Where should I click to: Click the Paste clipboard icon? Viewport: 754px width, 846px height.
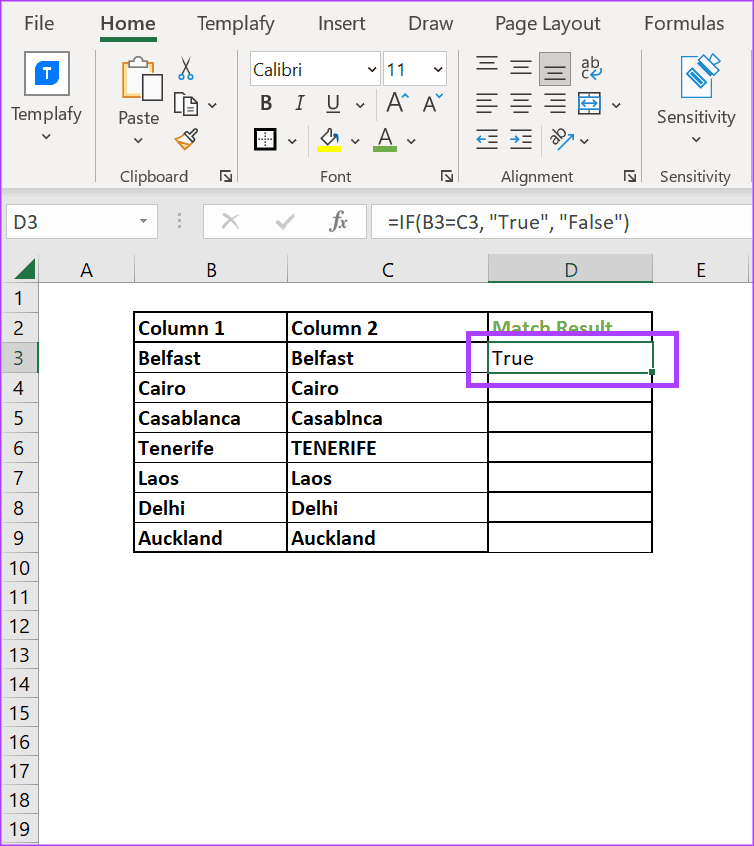click(141, 79)
